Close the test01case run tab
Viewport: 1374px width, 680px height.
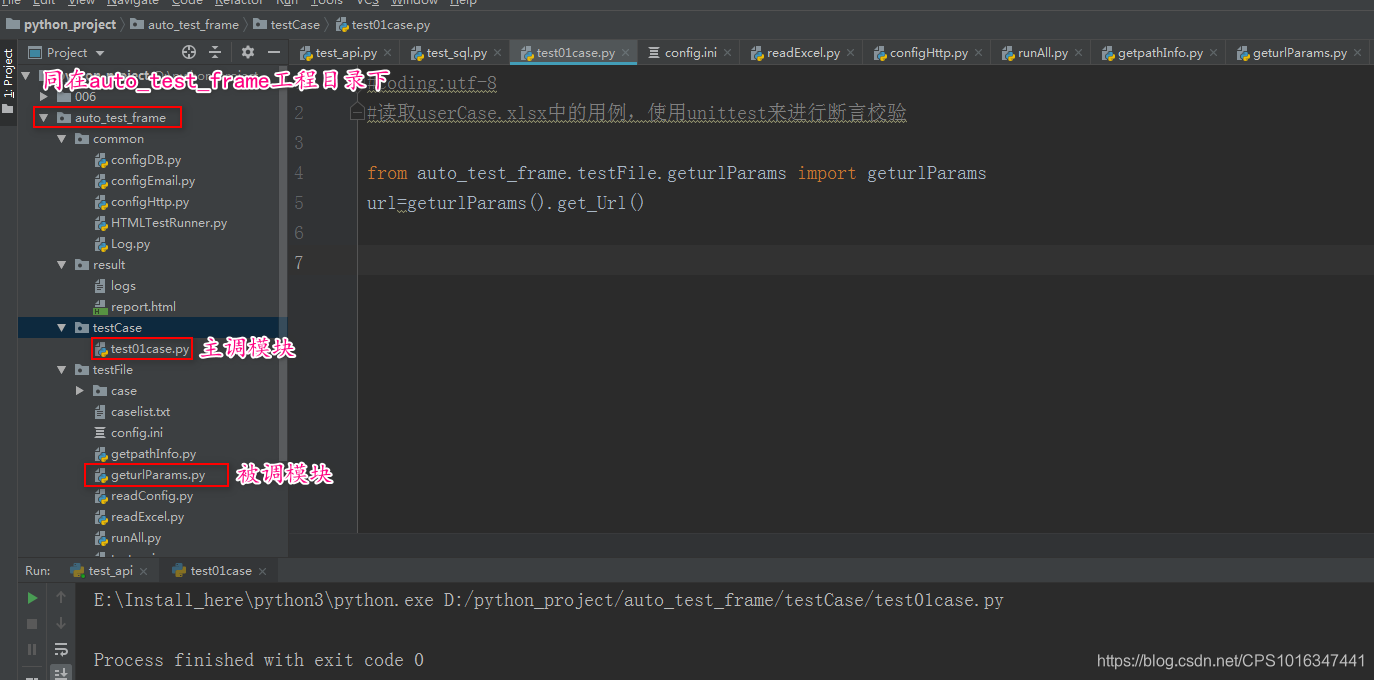[x=263, y=571]
